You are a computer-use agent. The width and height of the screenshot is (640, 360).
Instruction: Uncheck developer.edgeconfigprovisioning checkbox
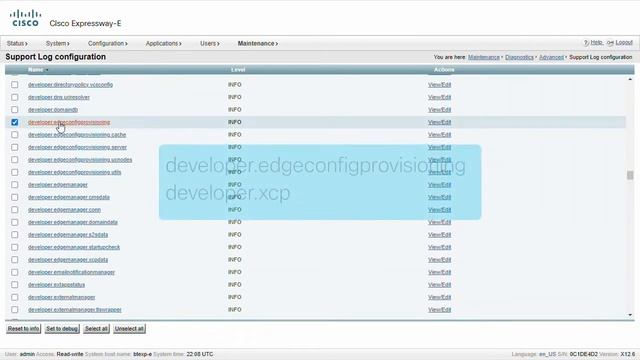15,122
